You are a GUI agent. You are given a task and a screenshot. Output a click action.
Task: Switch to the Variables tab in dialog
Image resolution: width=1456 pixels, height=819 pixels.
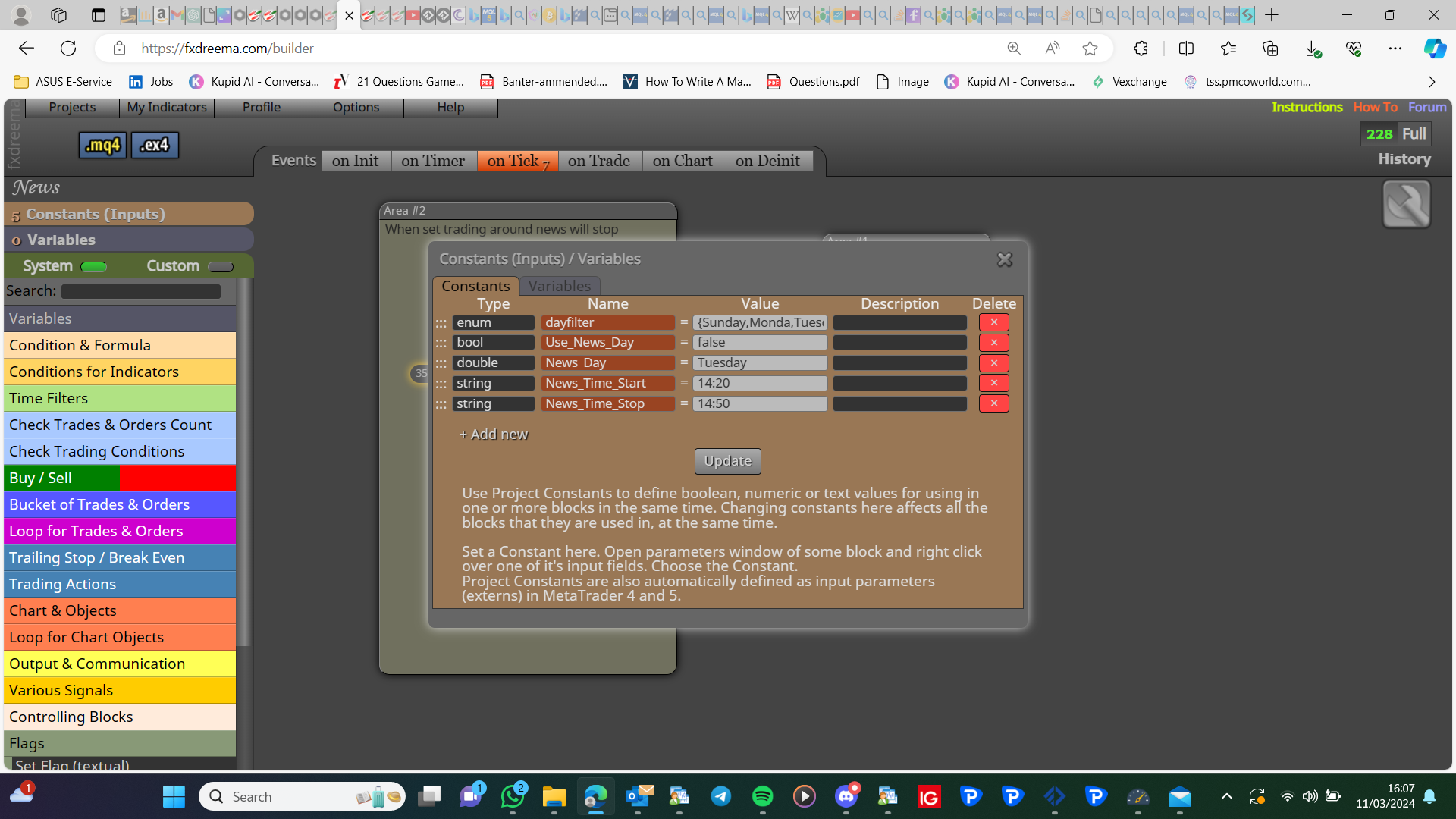coord(560,286)
